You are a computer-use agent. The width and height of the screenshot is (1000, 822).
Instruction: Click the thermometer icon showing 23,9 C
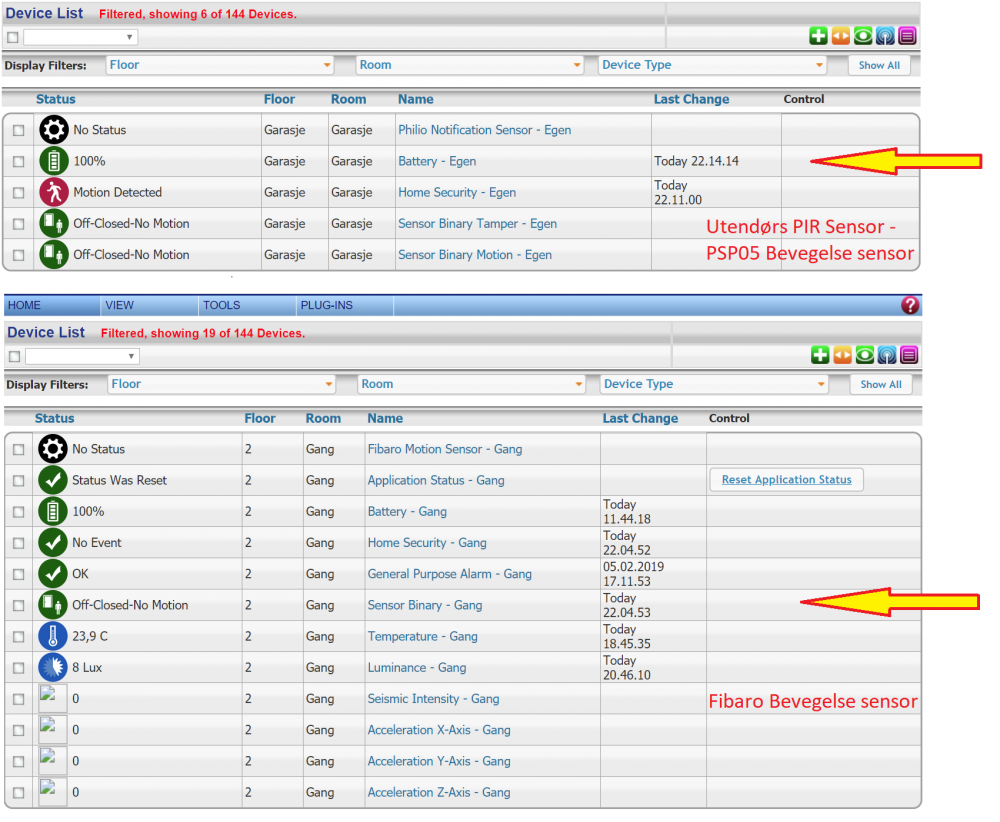pos(52,636)
